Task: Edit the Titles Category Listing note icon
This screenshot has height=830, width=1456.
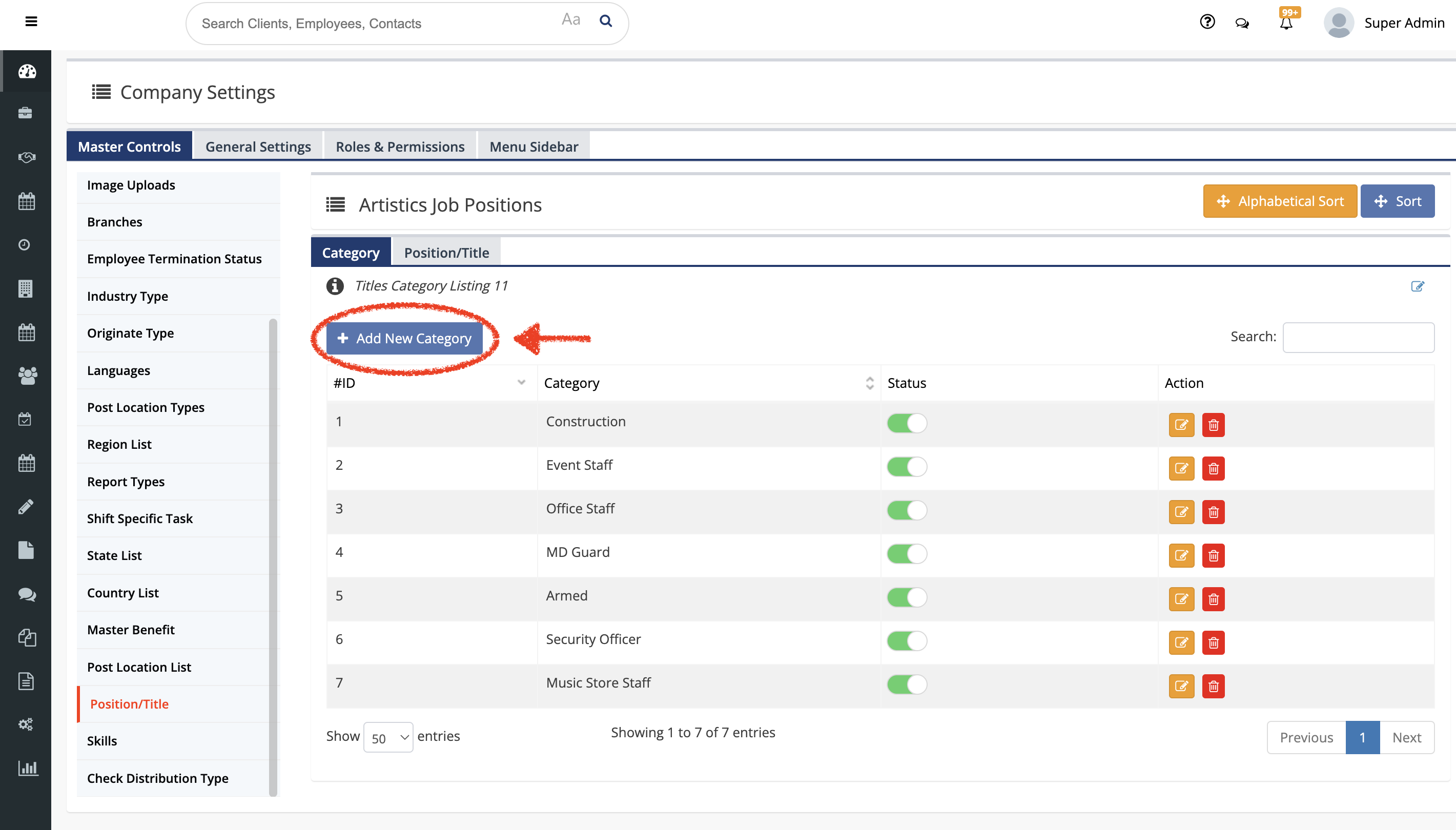Action: (1417, 286)
